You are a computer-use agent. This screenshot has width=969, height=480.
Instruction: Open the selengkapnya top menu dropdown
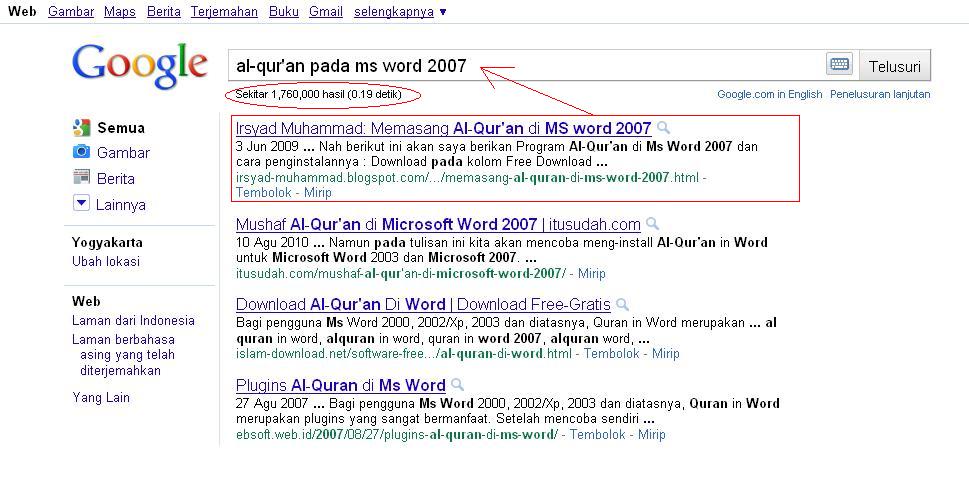(400, 12)
